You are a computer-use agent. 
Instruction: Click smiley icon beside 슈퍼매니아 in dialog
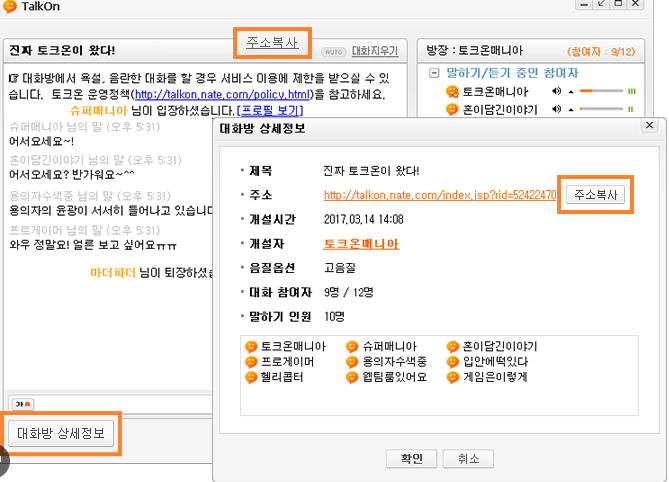[x=352, y=346]
